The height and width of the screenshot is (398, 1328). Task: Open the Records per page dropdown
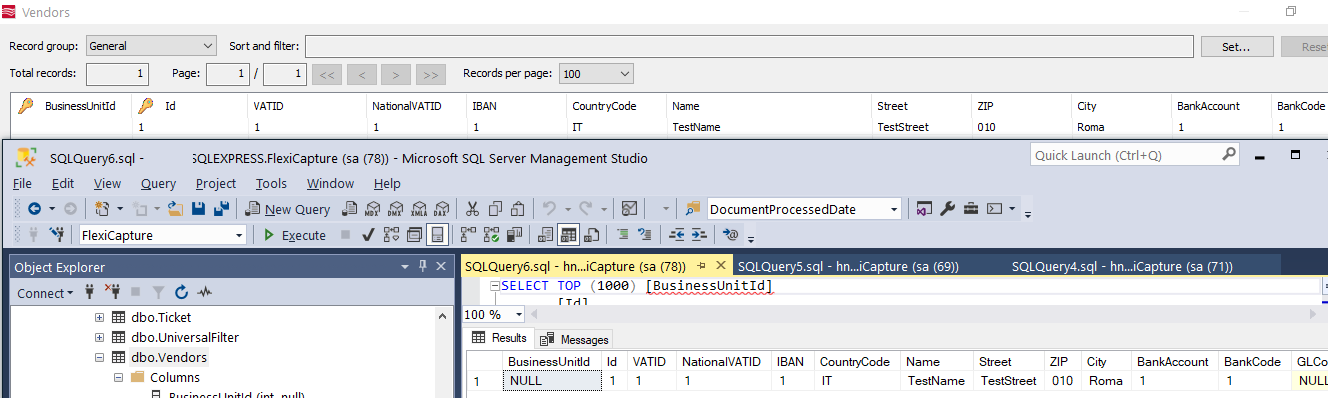click(x=624, y=74)
